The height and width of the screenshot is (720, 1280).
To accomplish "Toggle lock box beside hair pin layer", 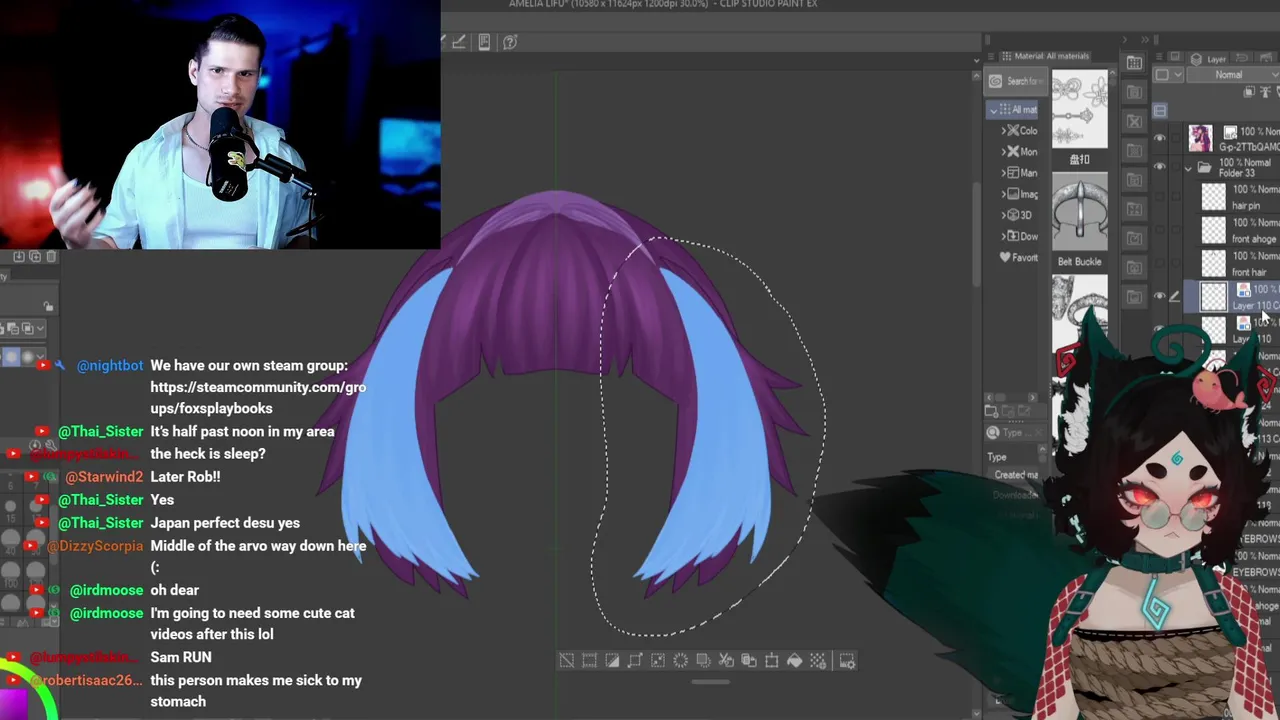I will 1175,197.
